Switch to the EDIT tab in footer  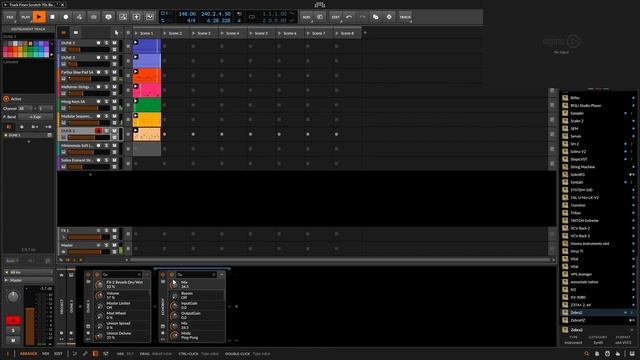pos(58,354)
